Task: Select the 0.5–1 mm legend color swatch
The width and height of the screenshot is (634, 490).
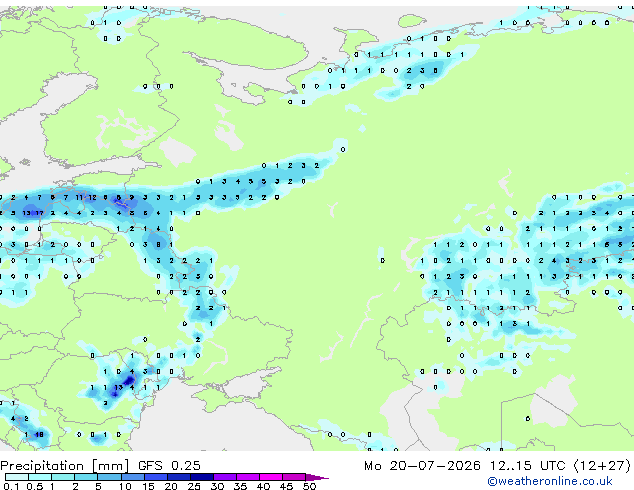Action: pos(40,477)
